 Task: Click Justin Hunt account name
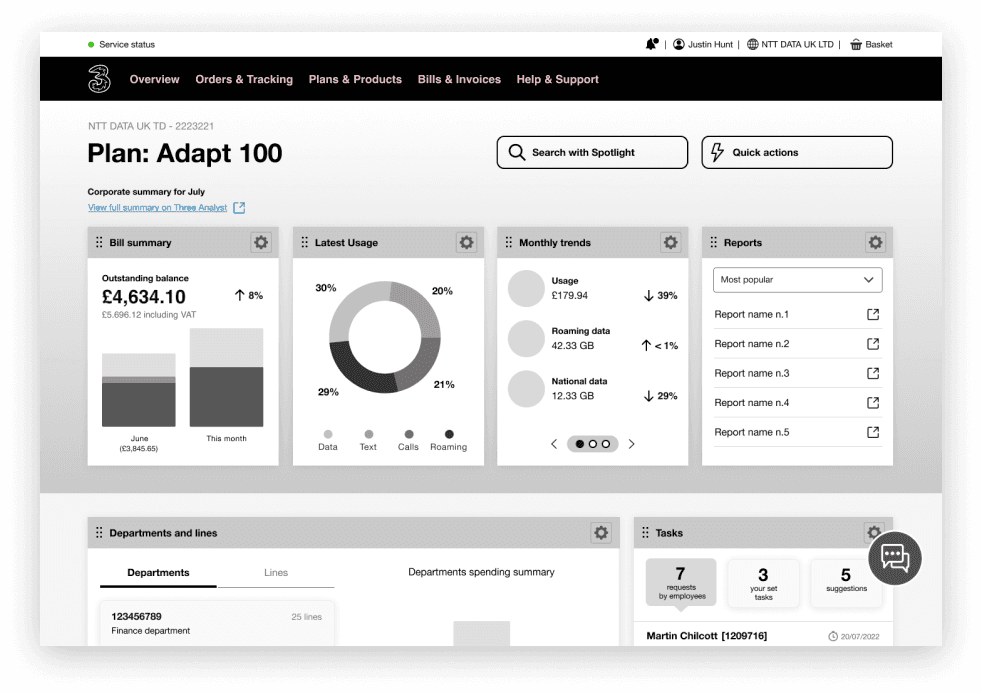point(710,44)
